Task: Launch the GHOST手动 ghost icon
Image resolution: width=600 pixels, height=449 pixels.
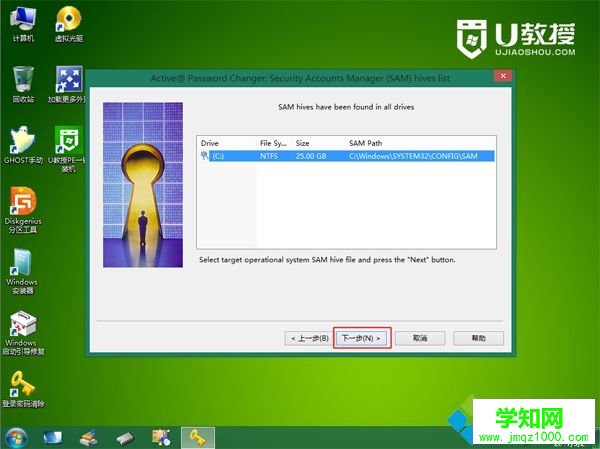Action: point(23,145)
